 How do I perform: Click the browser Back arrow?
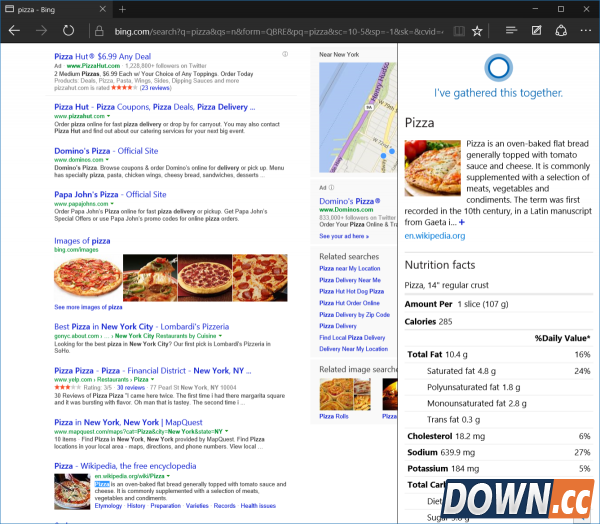(14, 31)
